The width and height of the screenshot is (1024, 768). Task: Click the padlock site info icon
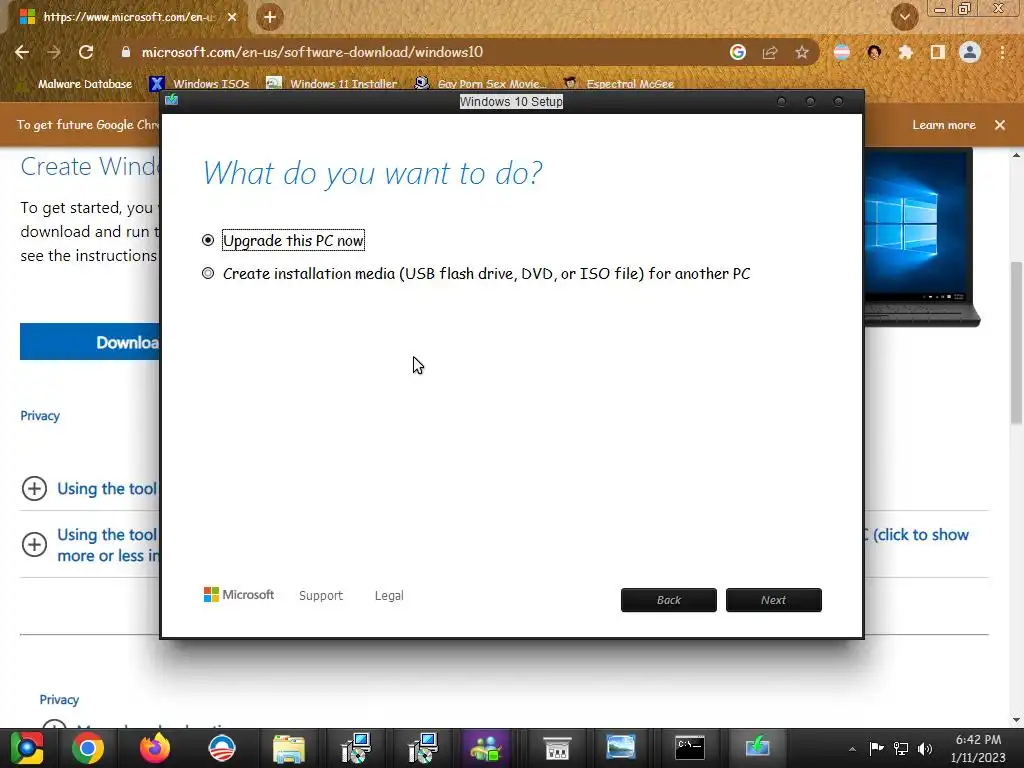pos(125,52)
